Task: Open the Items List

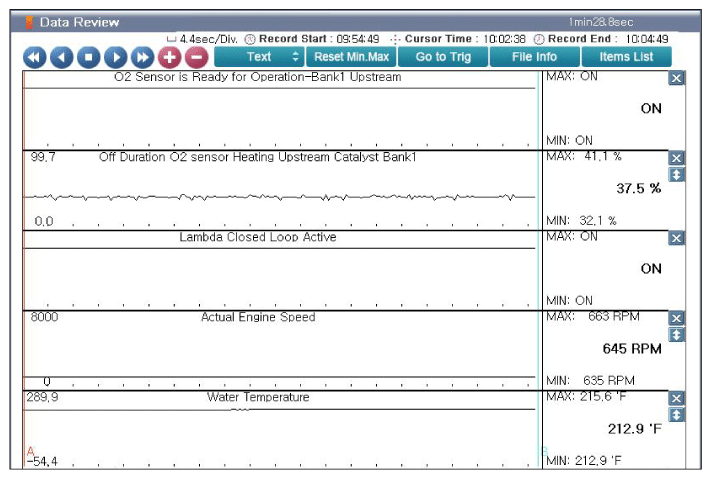Action: [x=627, y=57]
